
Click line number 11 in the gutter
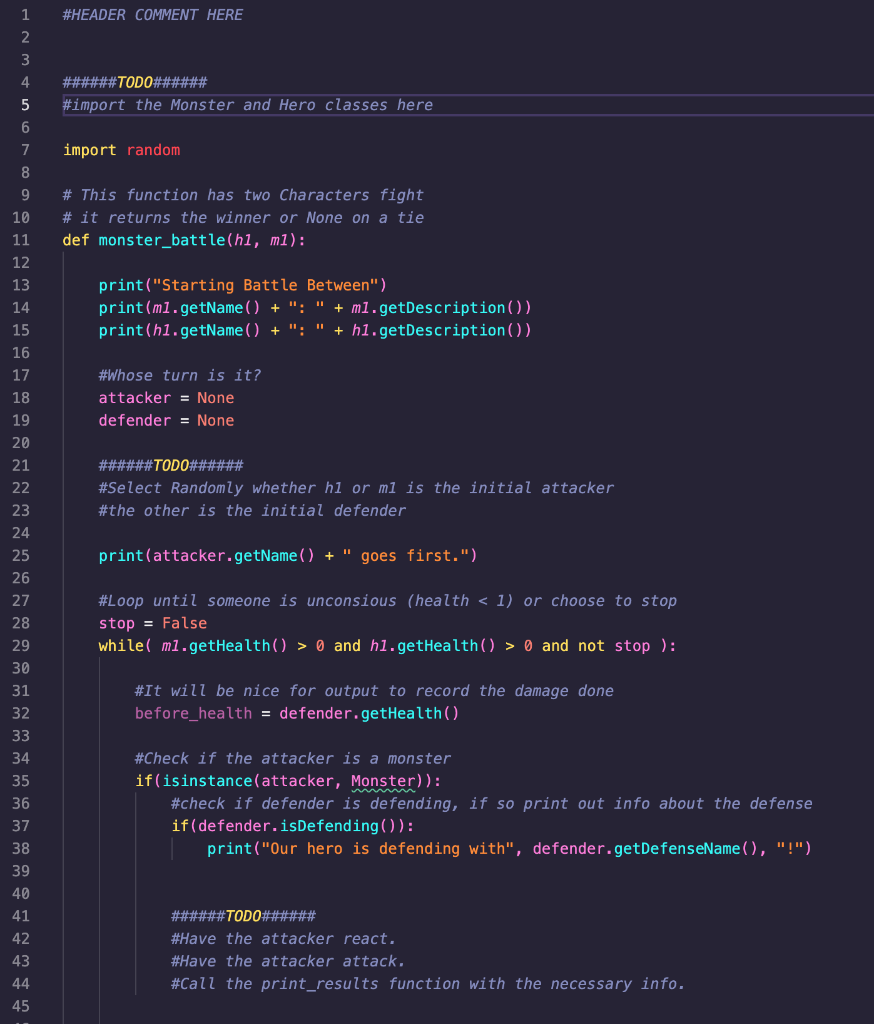21,240
